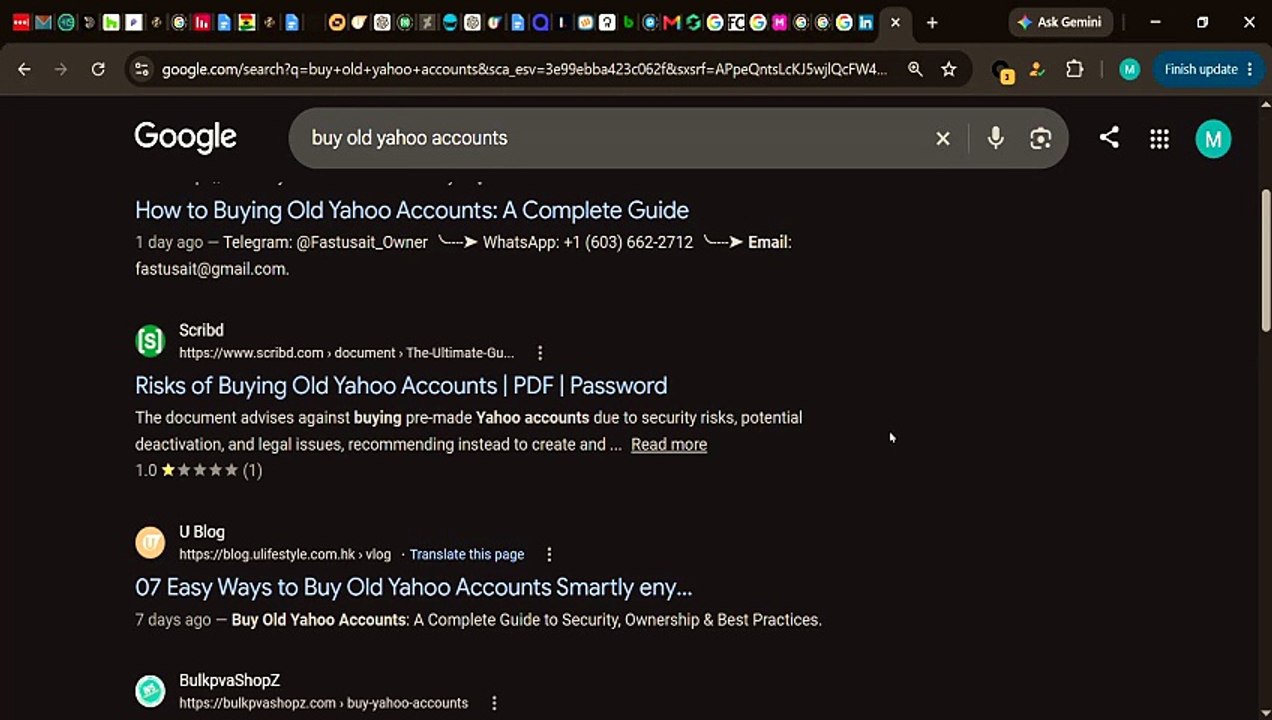Viewport: 1272px width, 720px height.
Task: Reload the current Google search page
Action: coord(98,69)
